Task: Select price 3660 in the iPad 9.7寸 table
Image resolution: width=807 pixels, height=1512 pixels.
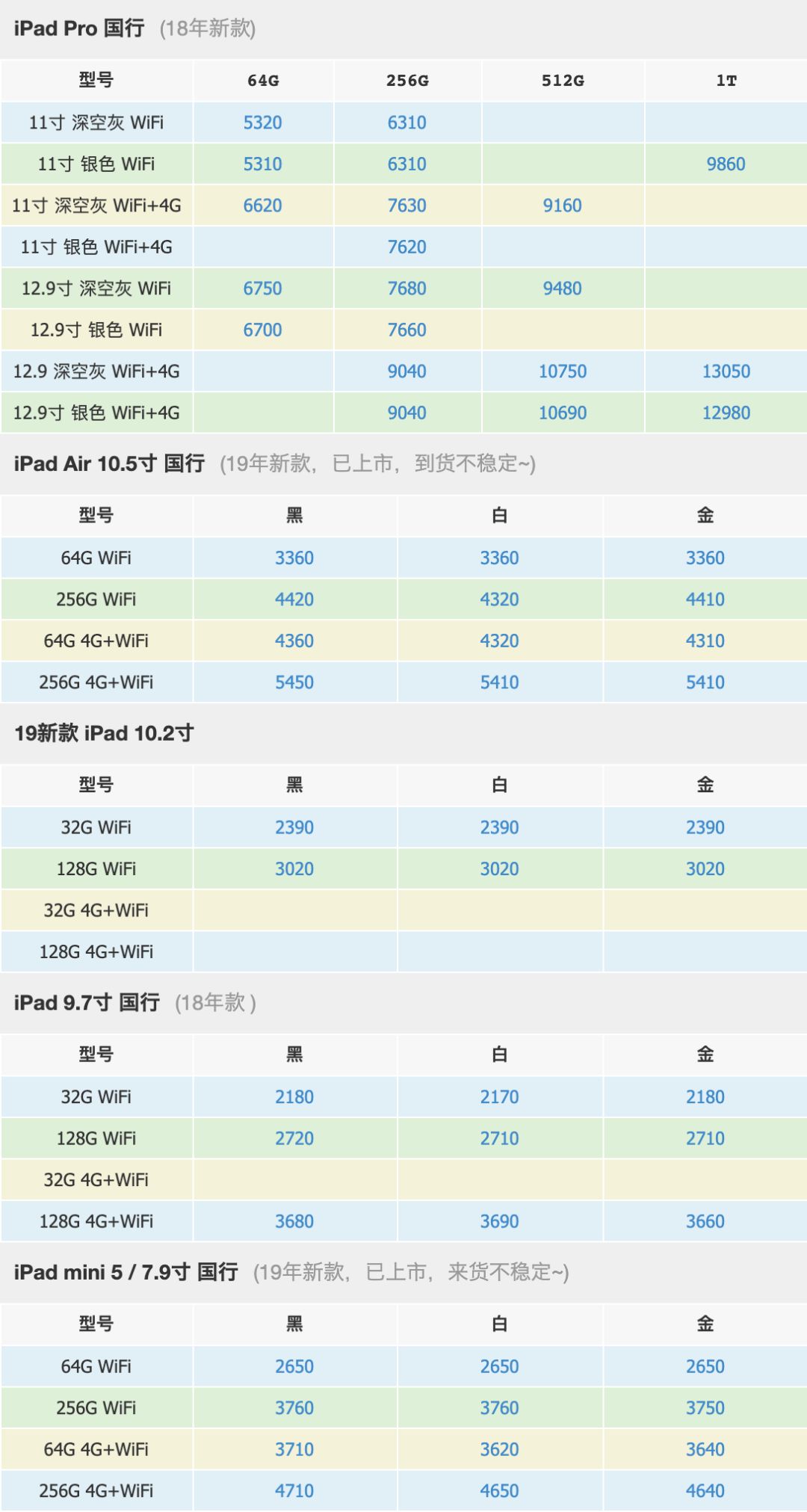Action: coord(705,1222)
